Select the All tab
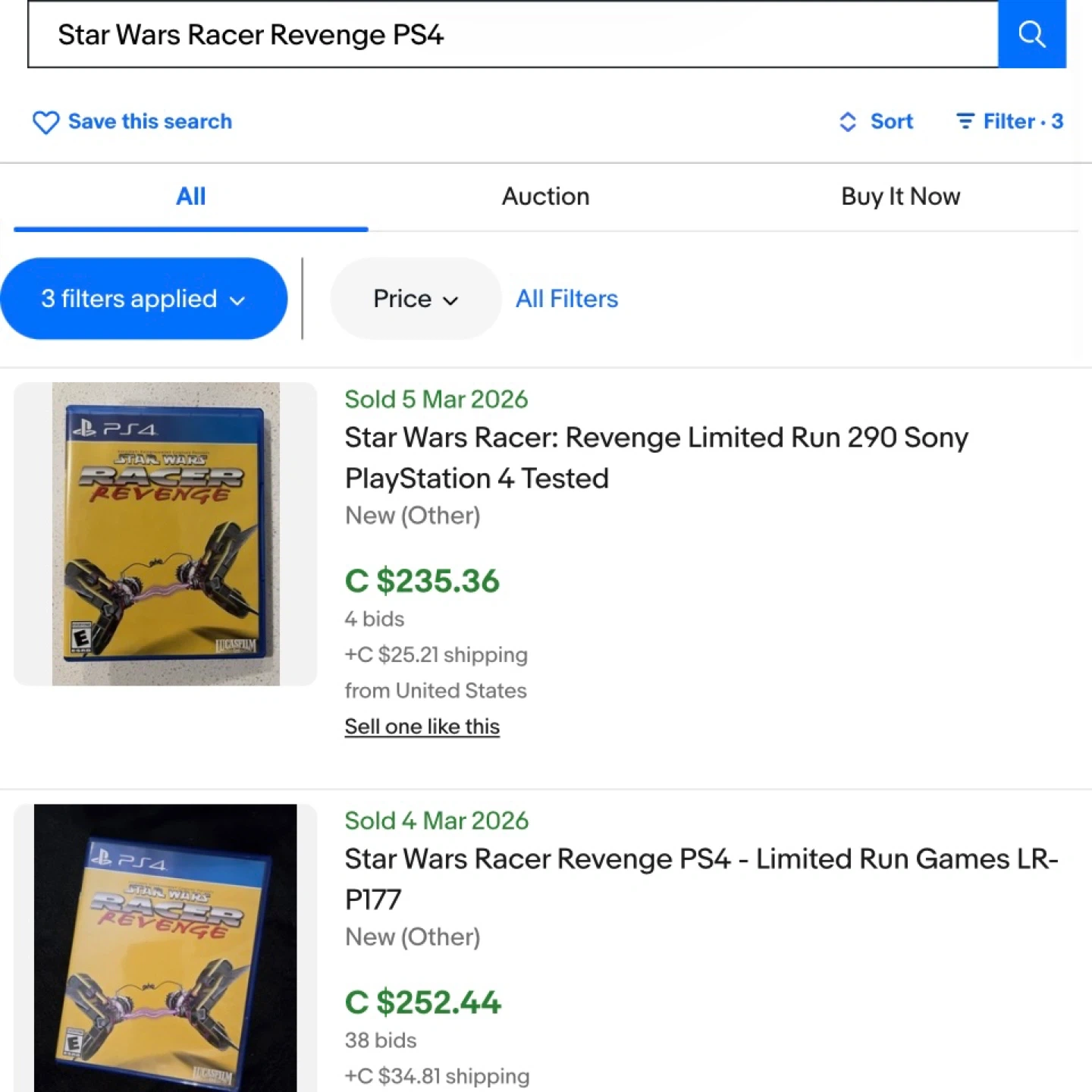Image resolution: width=1092 pixels, height=1092 pixels. (190, 196)
